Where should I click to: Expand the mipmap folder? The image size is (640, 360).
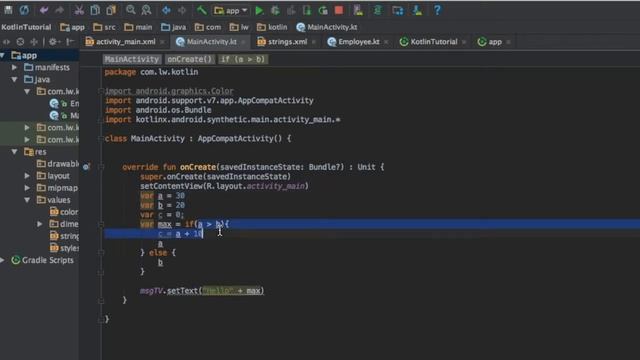(x=27, y=188)
